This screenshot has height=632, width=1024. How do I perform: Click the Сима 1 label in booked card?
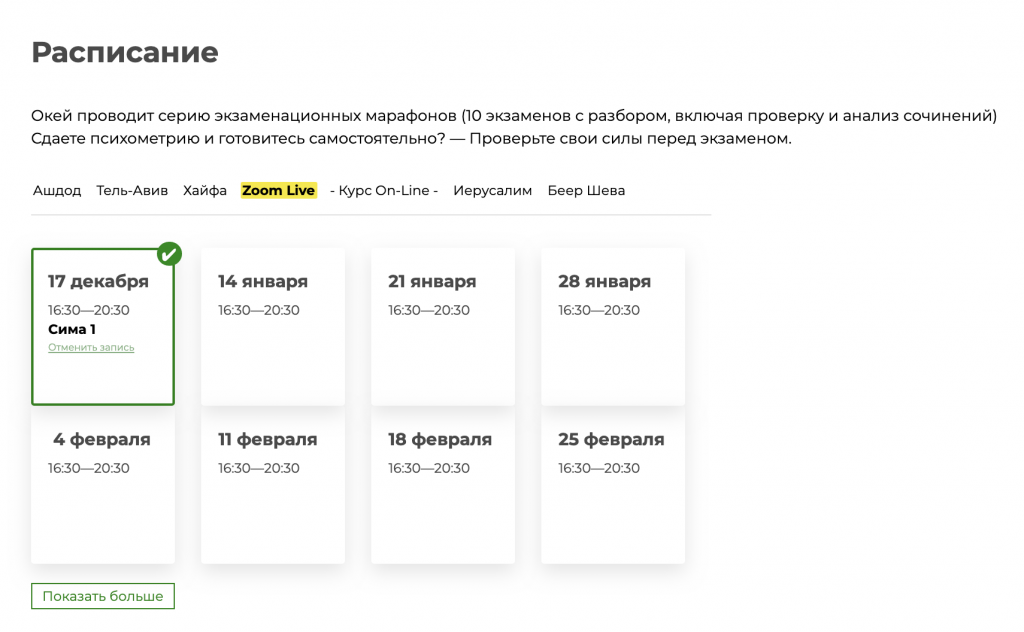tap(72, 329)
